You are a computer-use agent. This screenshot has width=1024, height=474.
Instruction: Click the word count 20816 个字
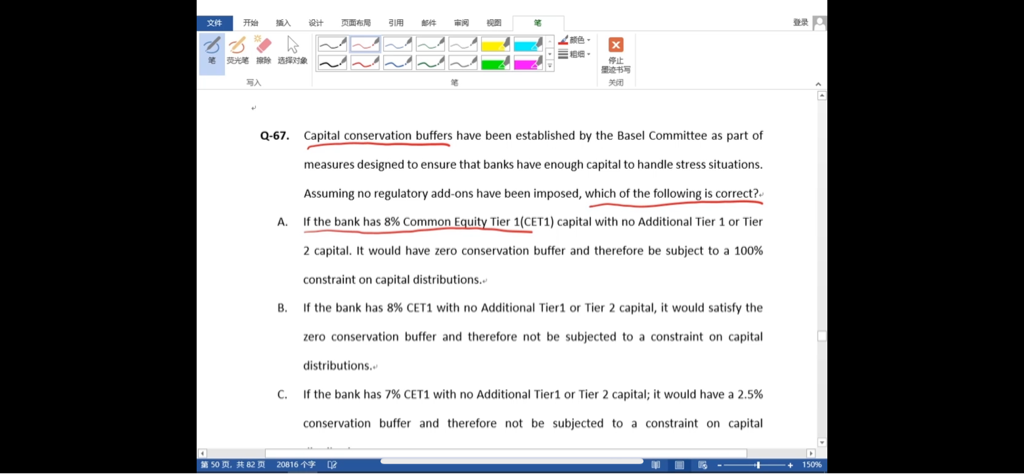pyautogui.click(x=294, y=465)
